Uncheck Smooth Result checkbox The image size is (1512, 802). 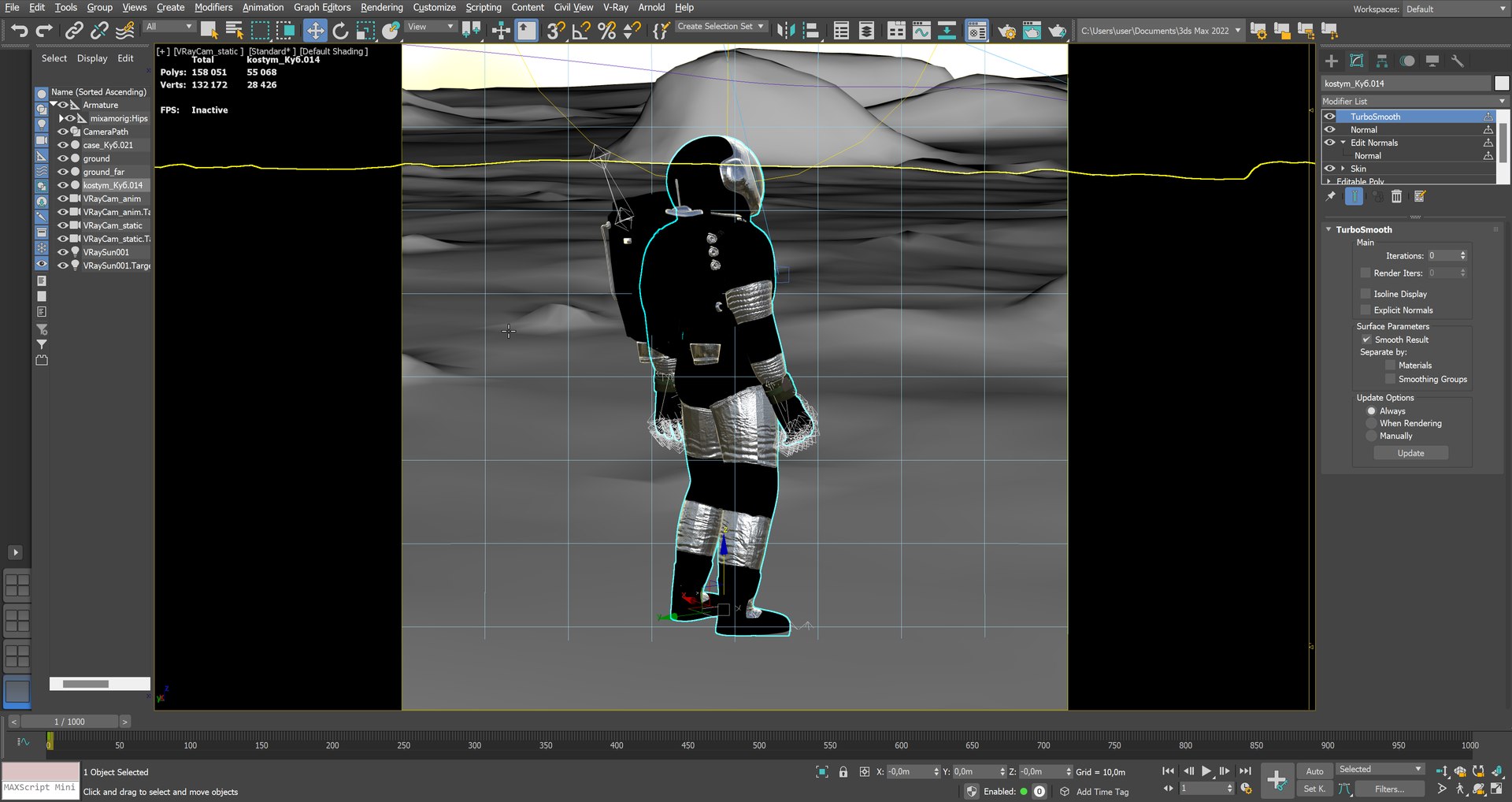pos(1366,340)
